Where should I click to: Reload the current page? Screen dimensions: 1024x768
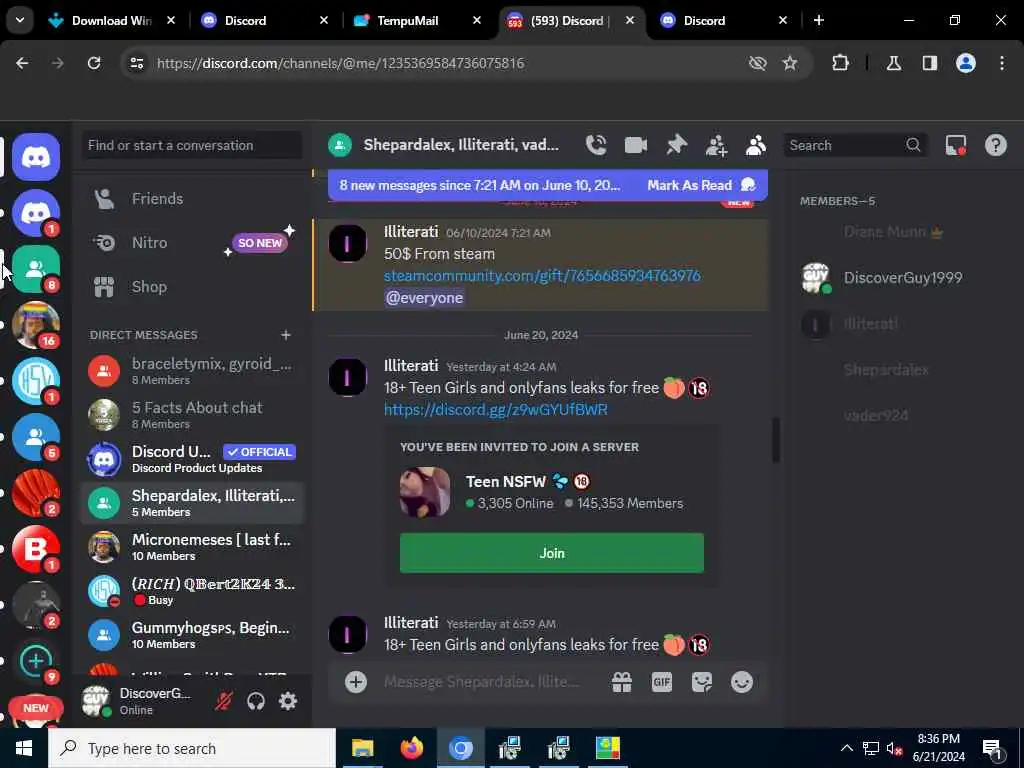click(x=94, y=63)
